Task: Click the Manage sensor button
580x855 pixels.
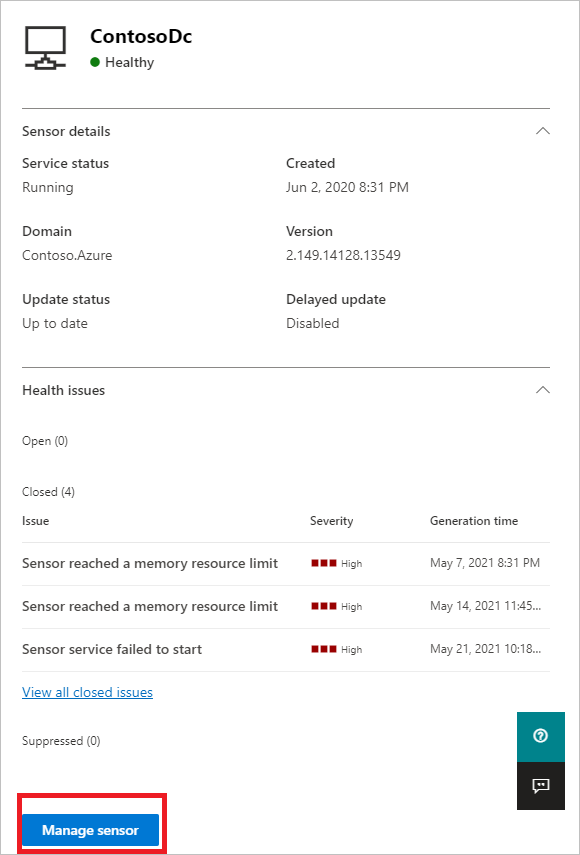Action: pos(90,830)
